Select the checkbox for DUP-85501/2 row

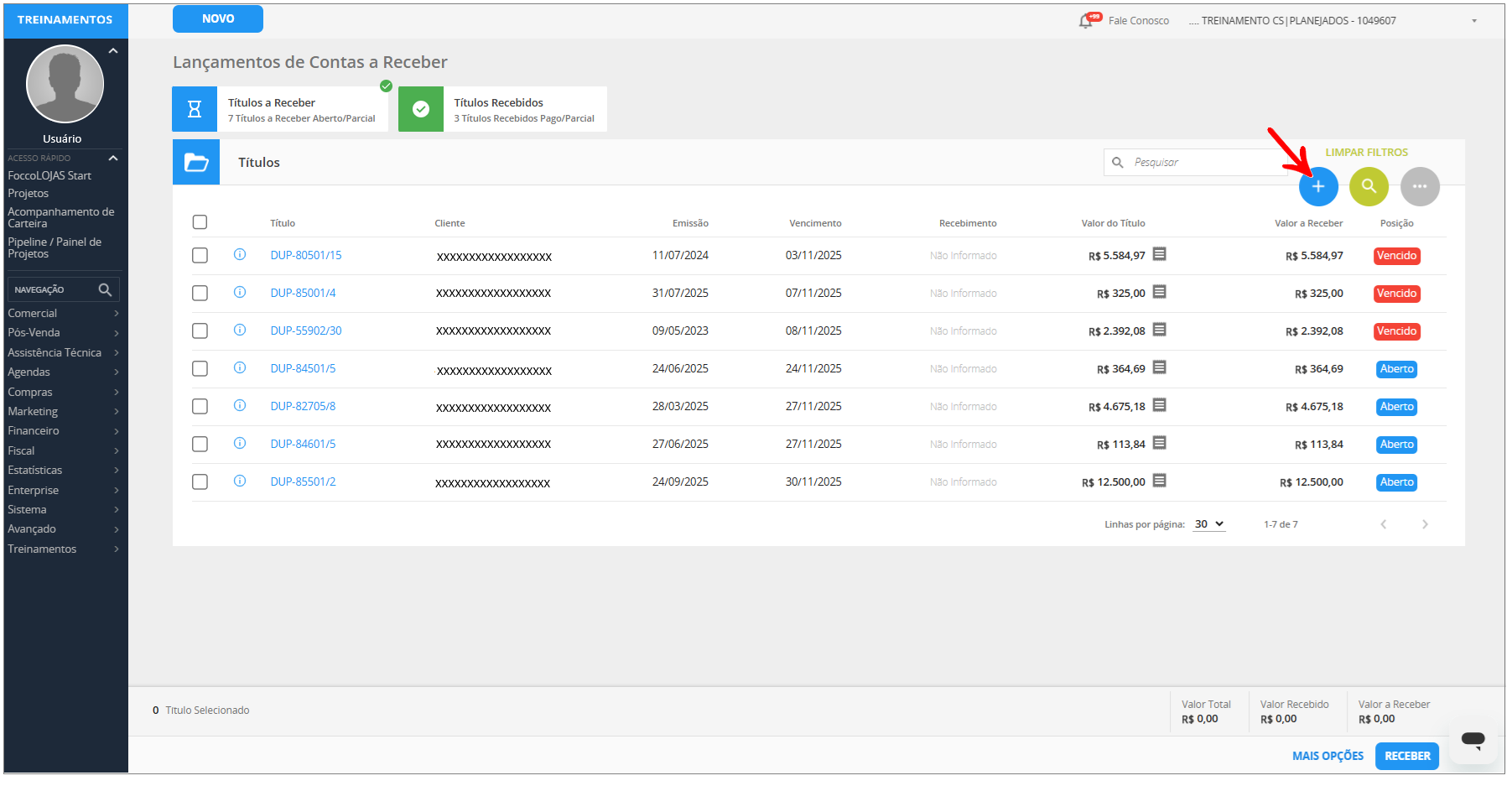pyautogui.click(x=200, y=481)
